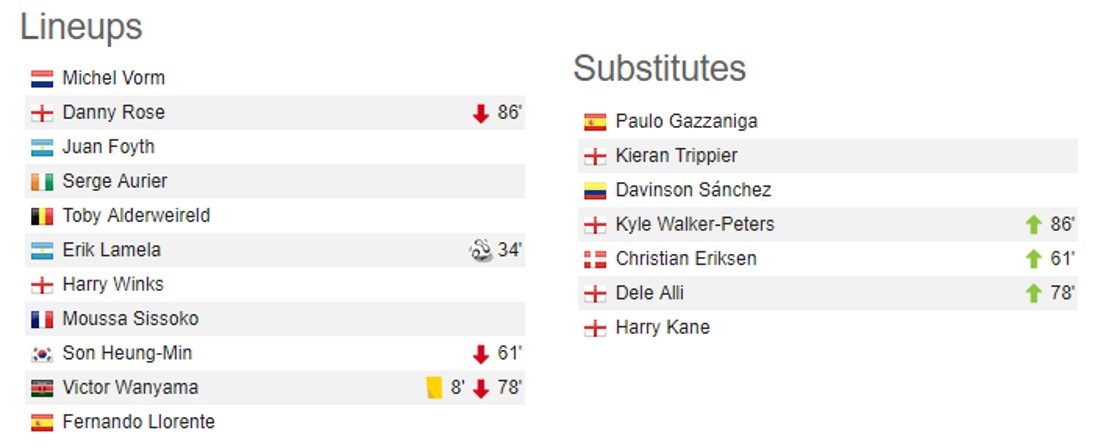Open Paulo Gazzaniga's substitute entry

[686, 121]
